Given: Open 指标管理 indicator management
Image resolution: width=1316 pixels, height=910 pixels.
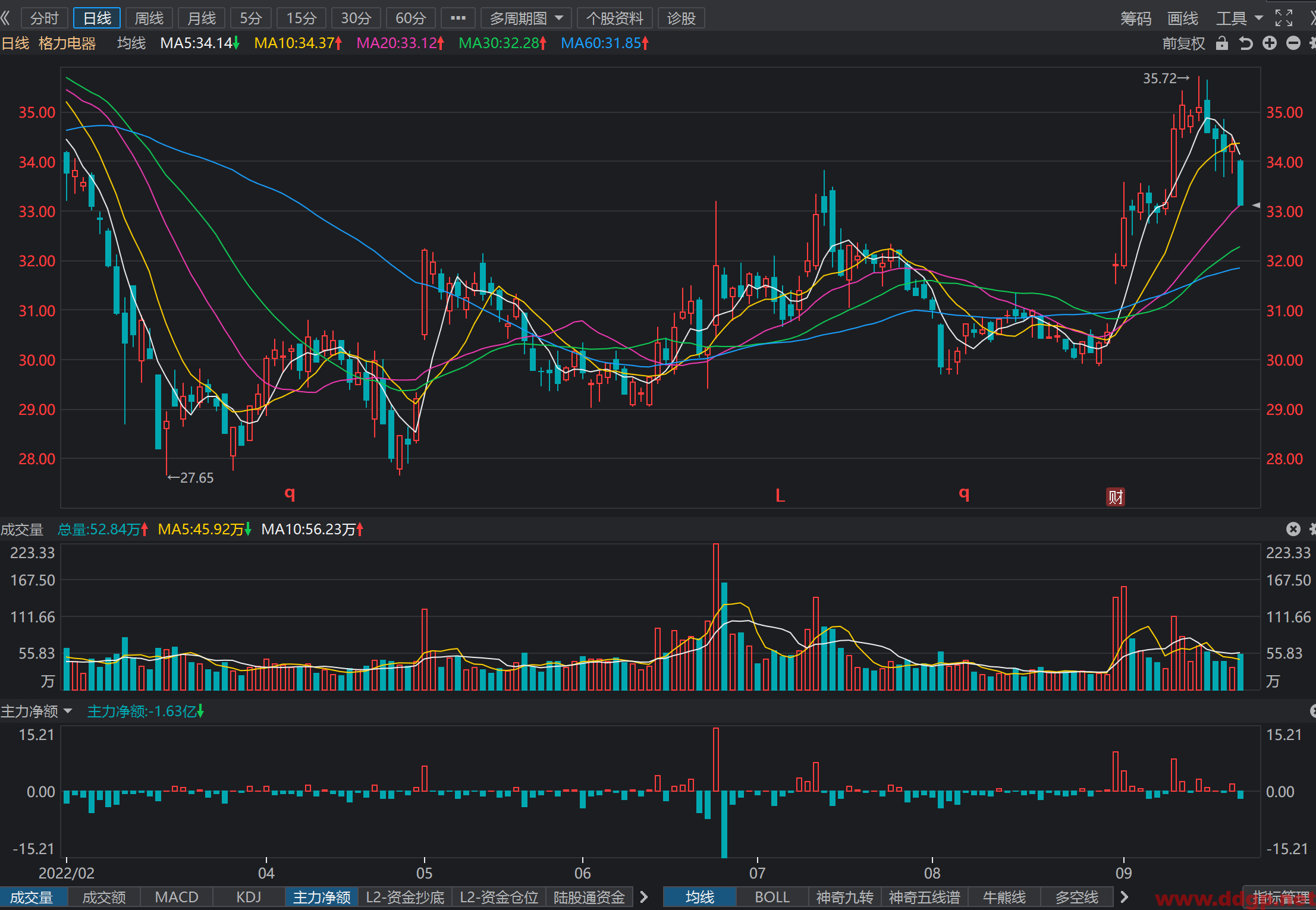Looking at the screenshot, I should tap(1281, 897).
